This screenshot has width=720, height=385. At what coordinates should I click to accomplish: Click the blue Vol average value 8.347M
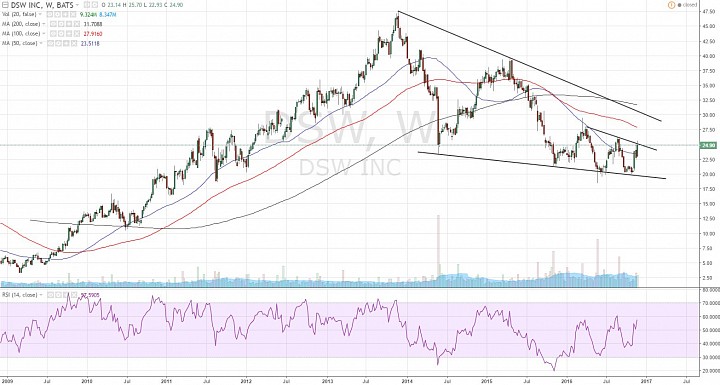[107, 14]
